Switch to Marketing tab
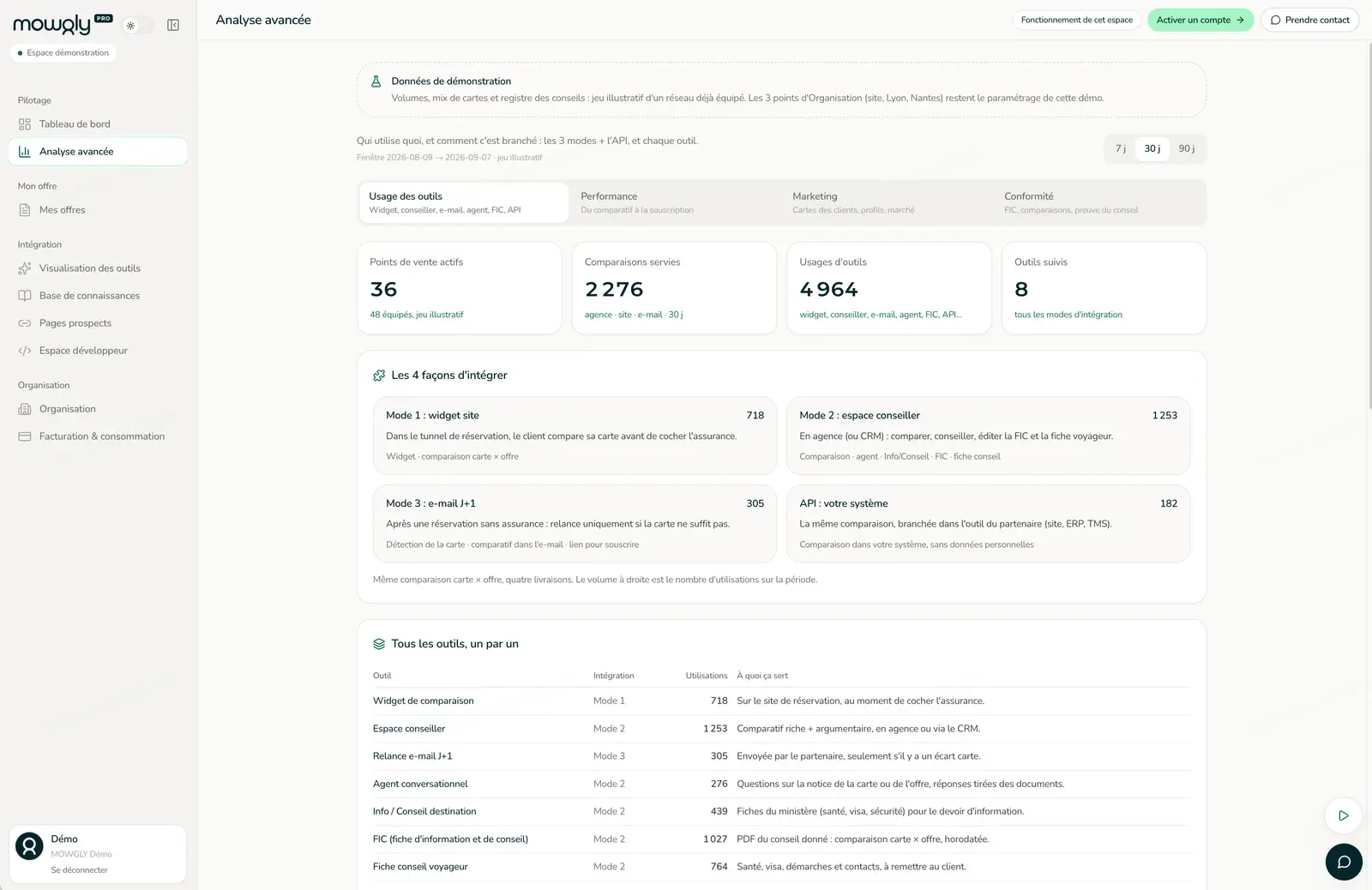Viewport: 1372px width, 890px height. click(887, 202)
